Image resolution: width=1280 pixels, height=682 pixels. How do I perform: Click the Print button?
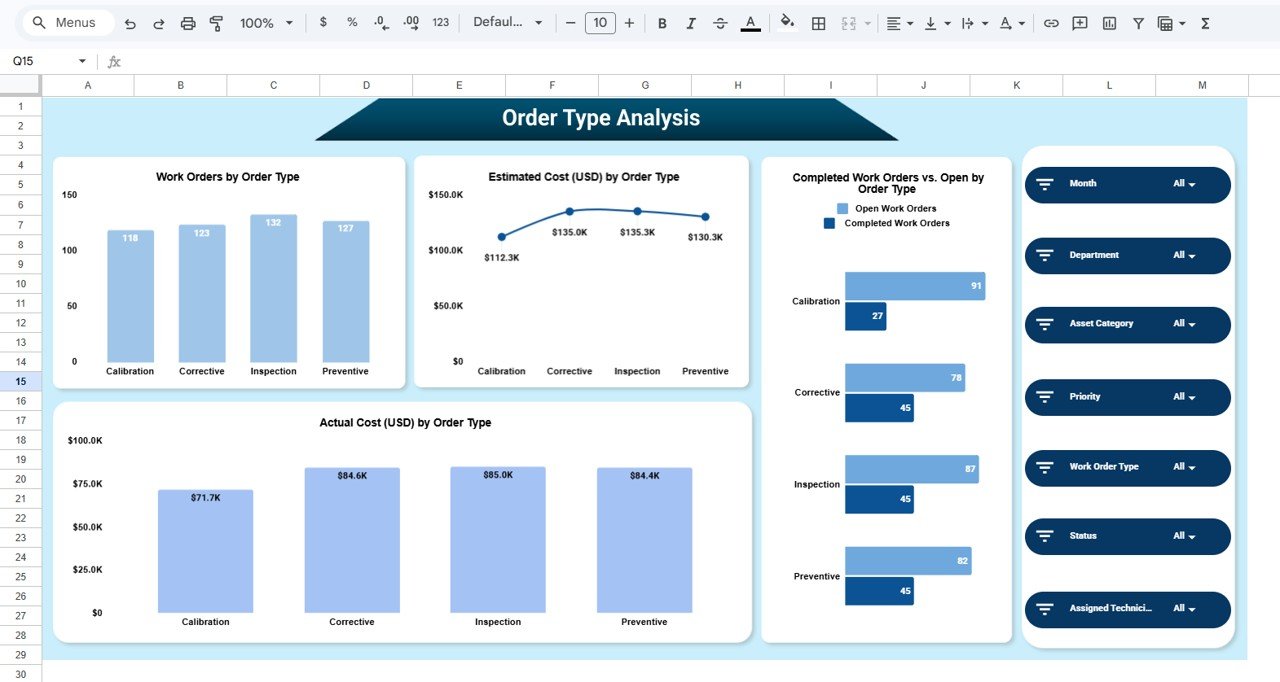click(188, 22)
